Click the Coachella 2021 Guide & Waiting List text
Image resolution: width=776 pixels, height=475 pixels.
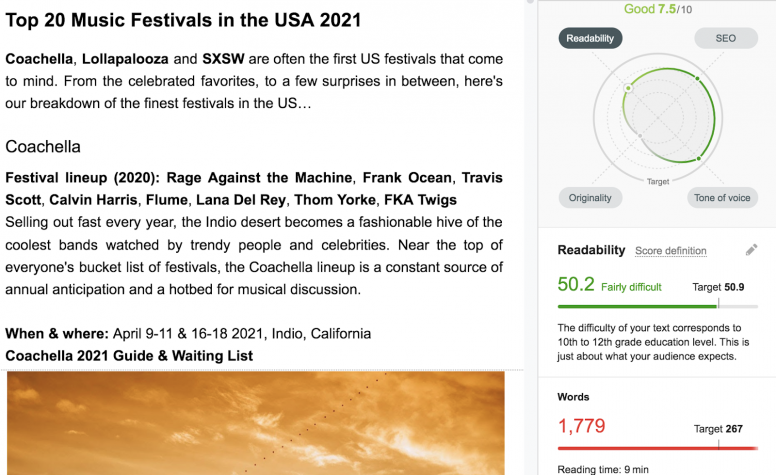[129, 356]
